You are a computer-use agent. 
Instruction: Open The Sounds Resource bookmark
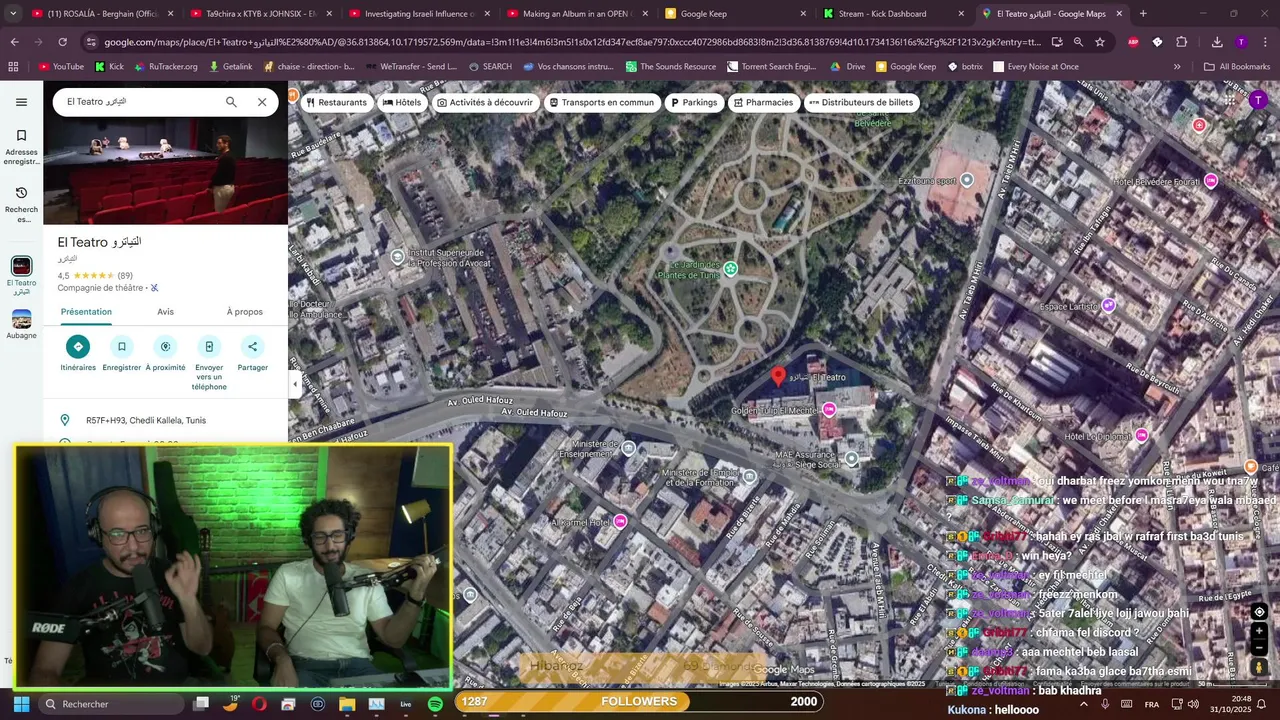click(670, 67)
